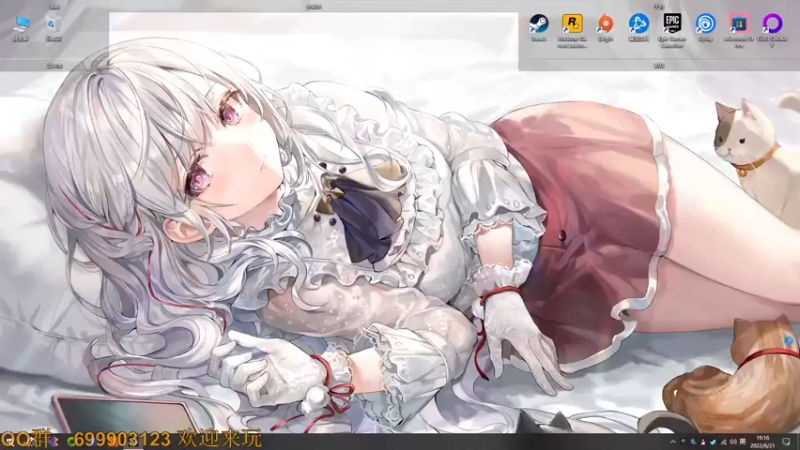Click the blue round tray icon

(693, 442)
